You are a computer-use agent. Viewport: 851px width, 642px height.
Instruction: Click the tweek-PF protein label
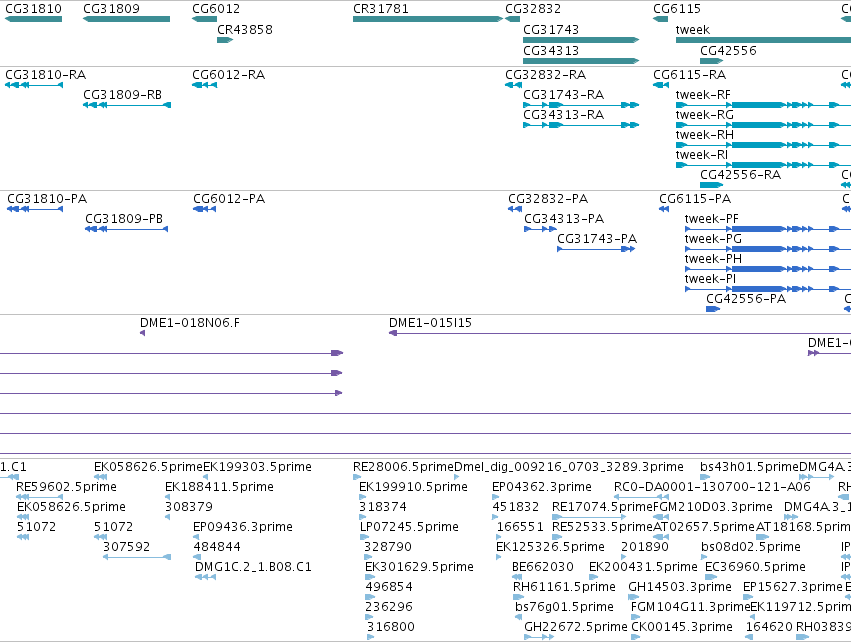(712, 219)
